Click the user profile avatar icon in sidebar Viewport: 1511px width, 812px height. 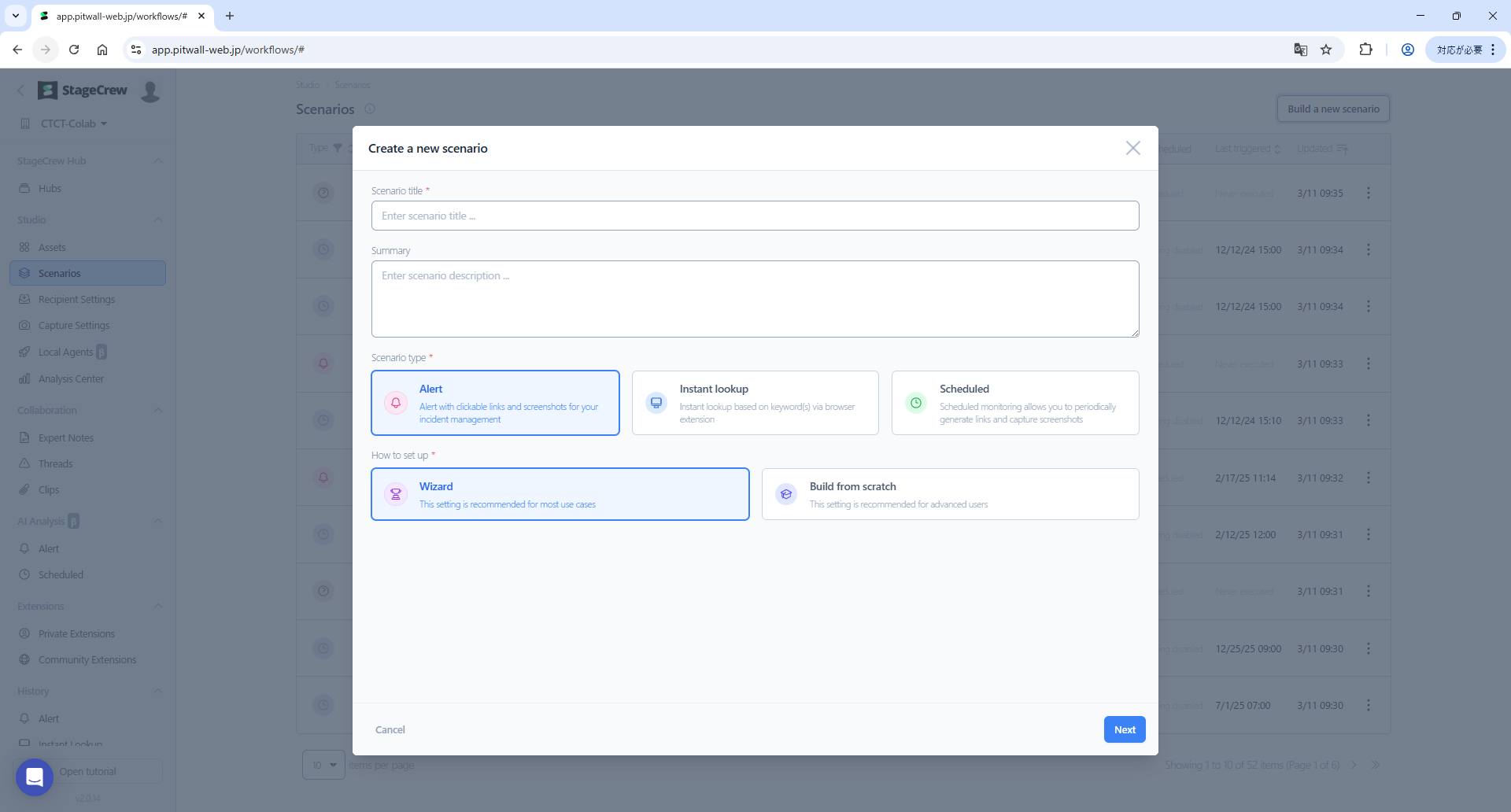coord(150,91)
